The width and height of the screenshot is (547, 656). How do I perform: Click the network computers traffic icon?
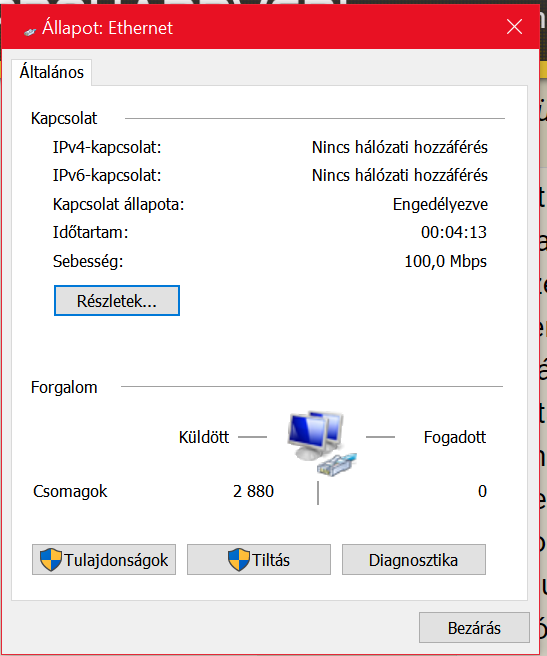click(321, 443)
